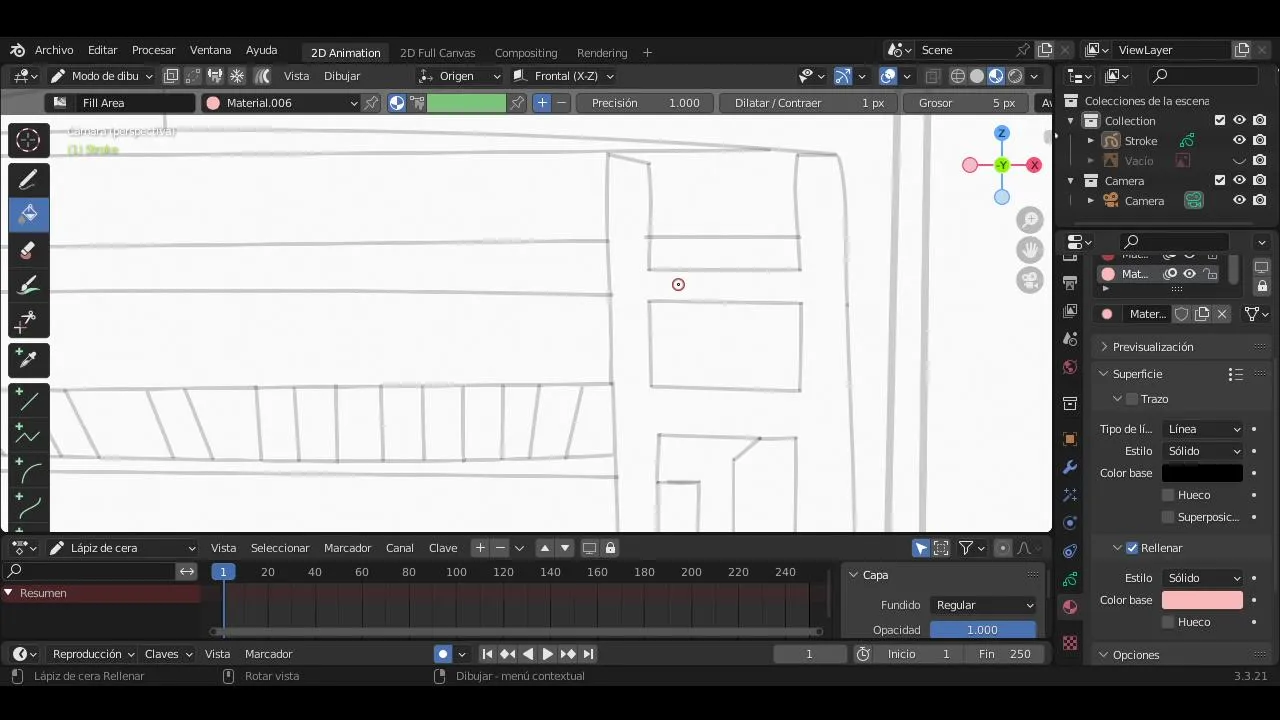
Task: Click the Reproducción playback button
Action: [93, 654]
